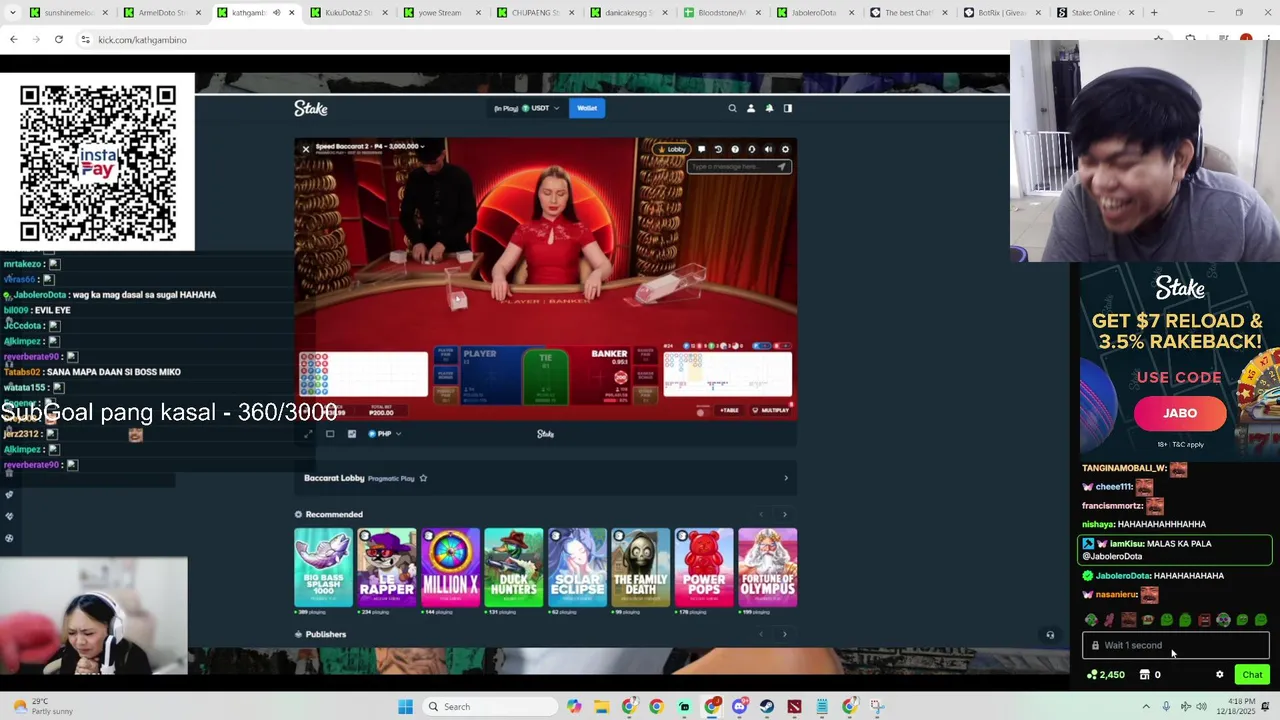Open the Stake site search icon

pyautogui.click(x=732, y=108)
